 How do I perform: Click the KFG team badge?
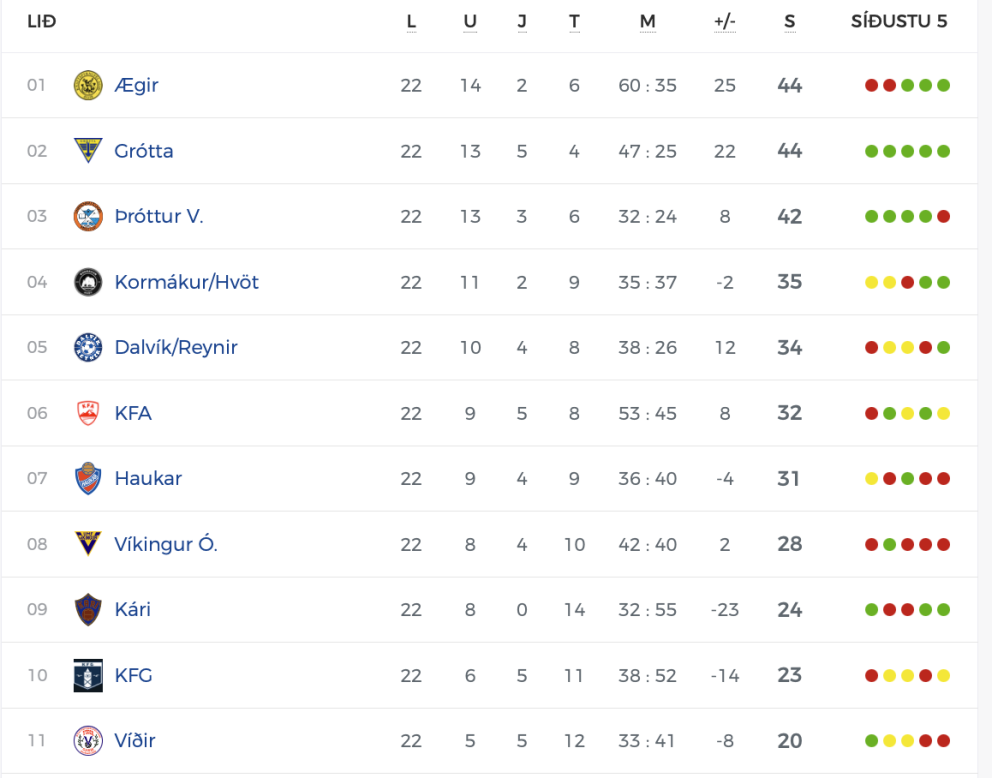[x=88, y=675]
